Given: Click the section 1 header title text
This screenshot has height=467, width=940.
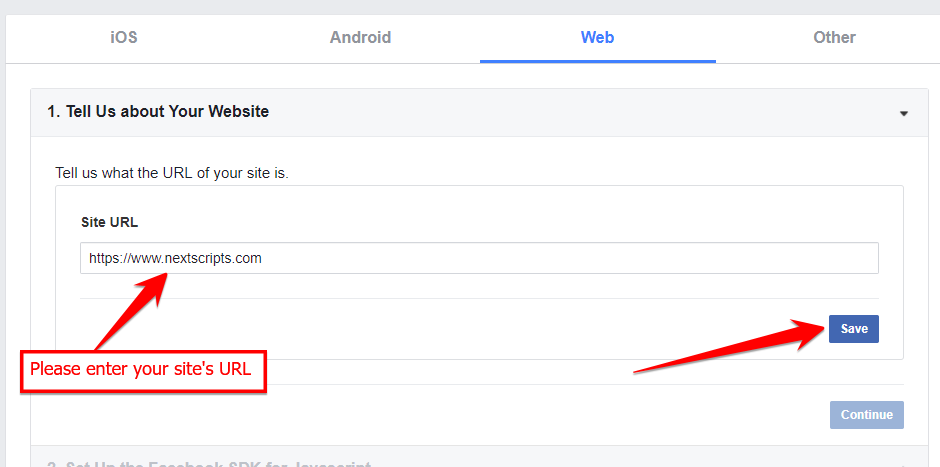Looking at the screenshot, I should 158,112.
